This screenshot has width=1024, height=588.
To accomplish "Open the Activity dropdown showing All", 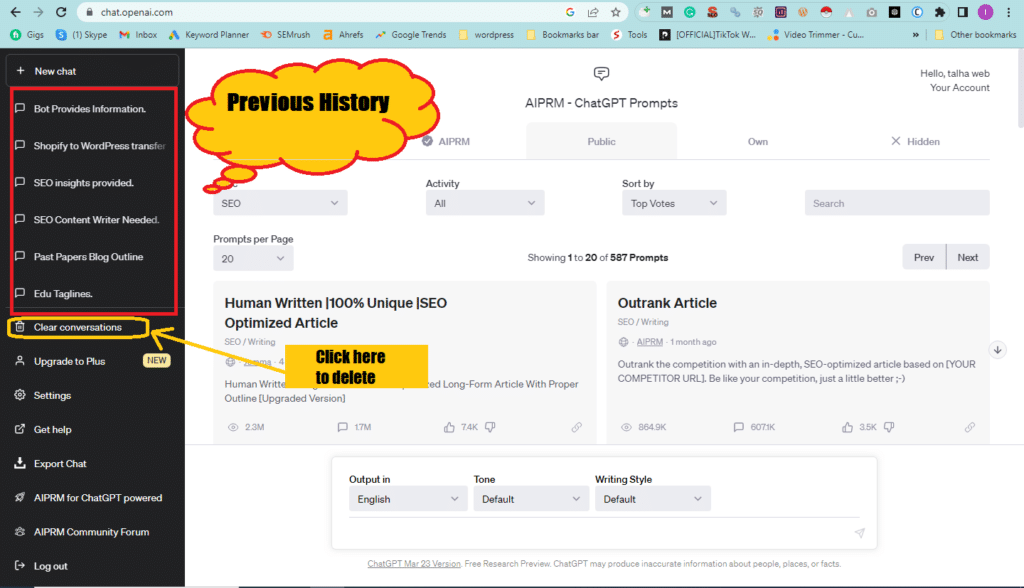I will coord(485,203).
